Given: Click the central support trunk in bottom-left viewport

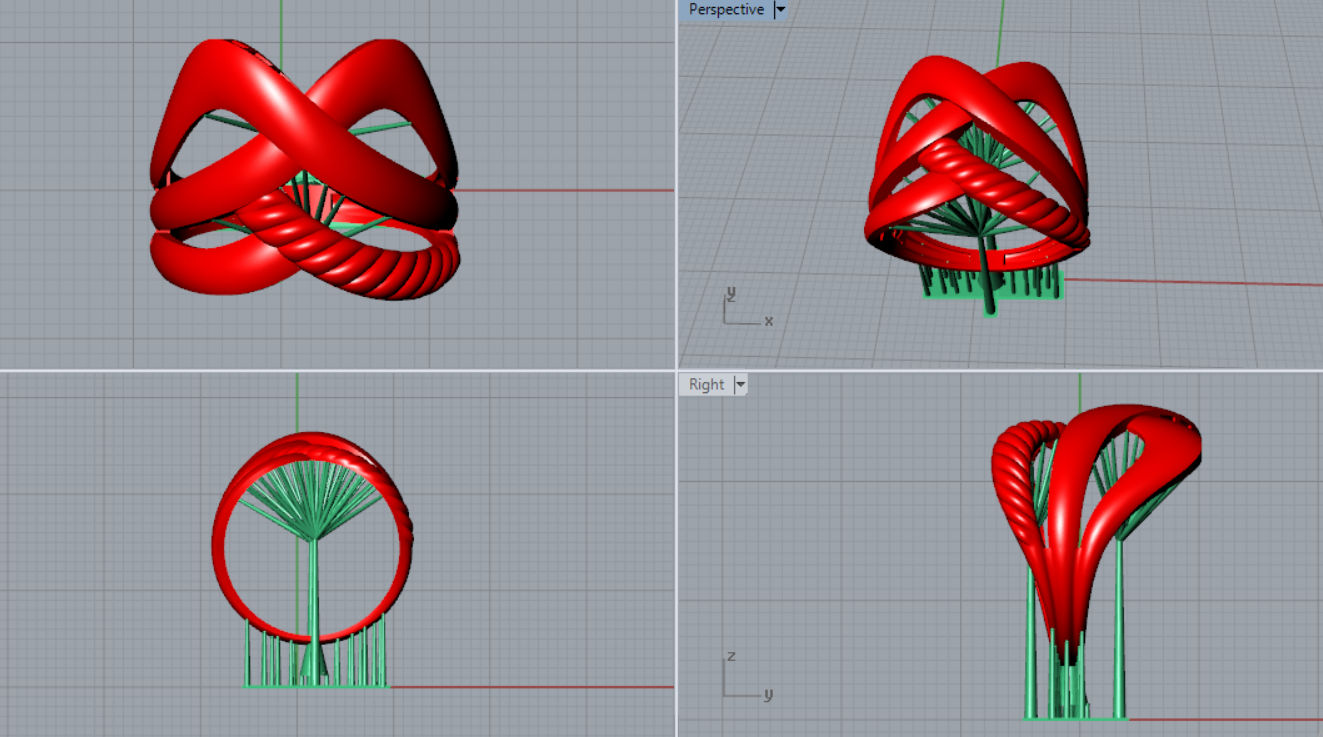Looking at the screenshot, I should (314, 600).
